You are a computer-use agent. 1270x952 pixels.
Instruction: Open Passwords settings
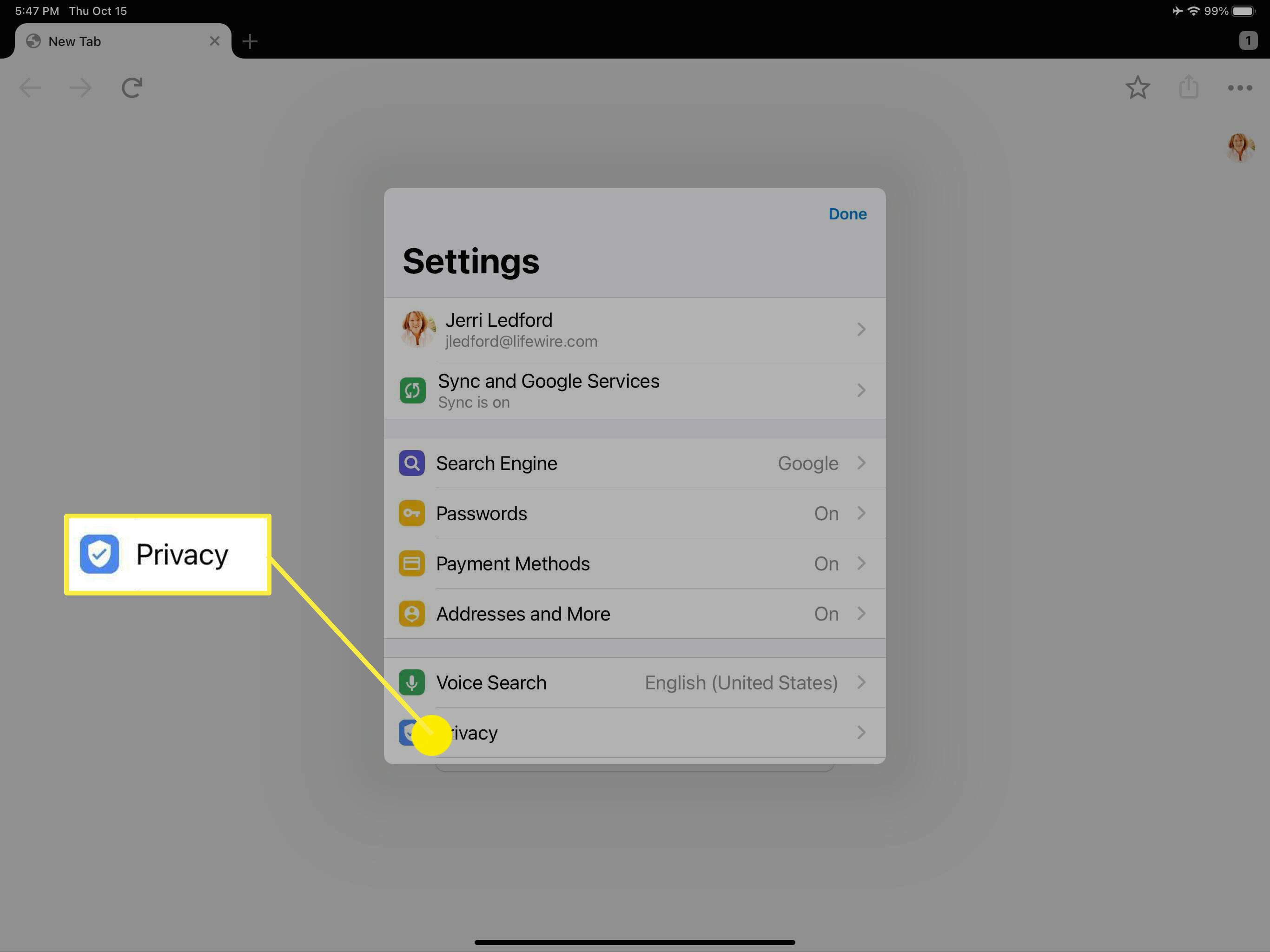tap(635, 513)
